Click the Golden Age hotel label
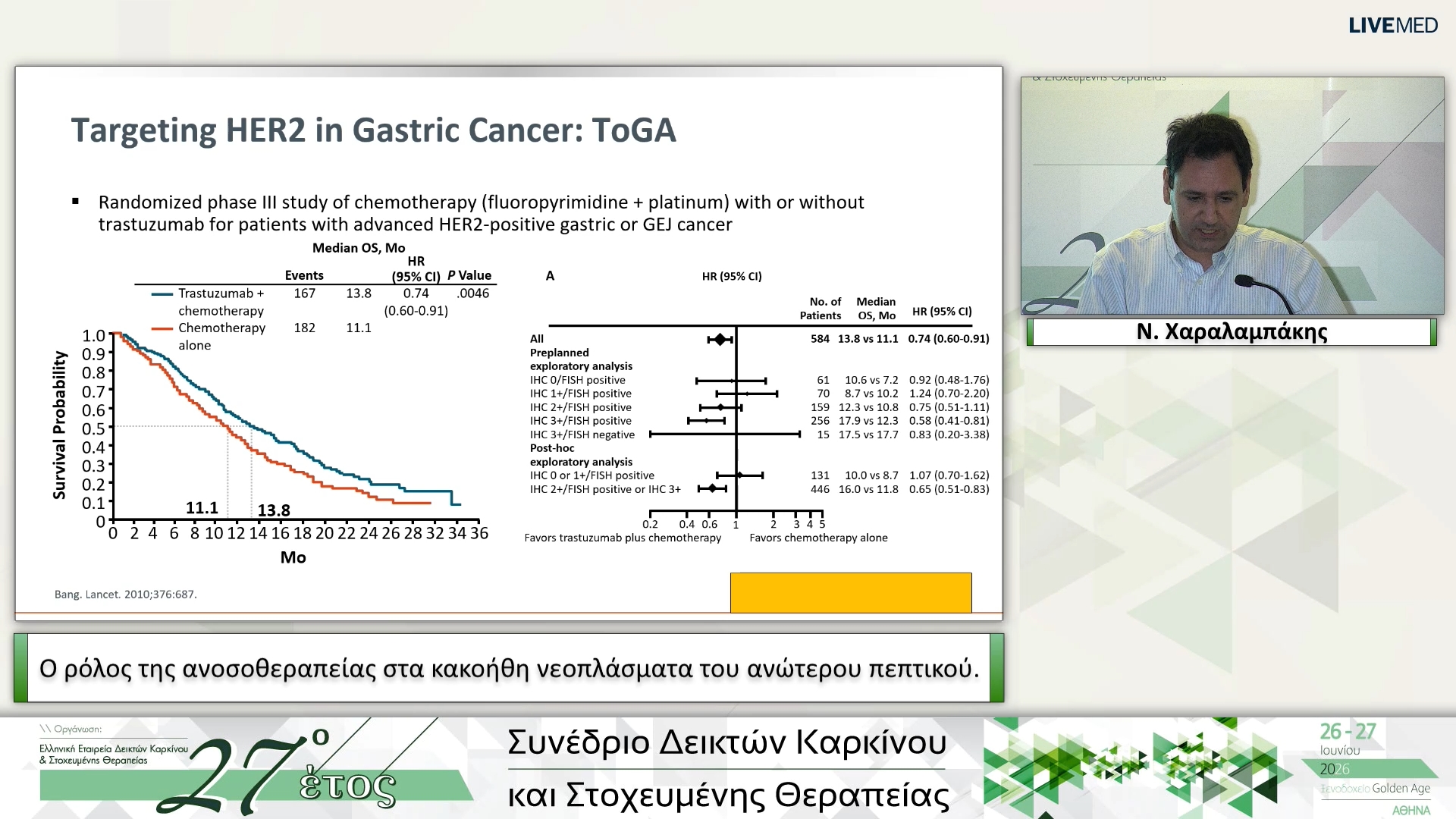The image size is (1456, 819). pyautogui.click(x=1376, y=789)
